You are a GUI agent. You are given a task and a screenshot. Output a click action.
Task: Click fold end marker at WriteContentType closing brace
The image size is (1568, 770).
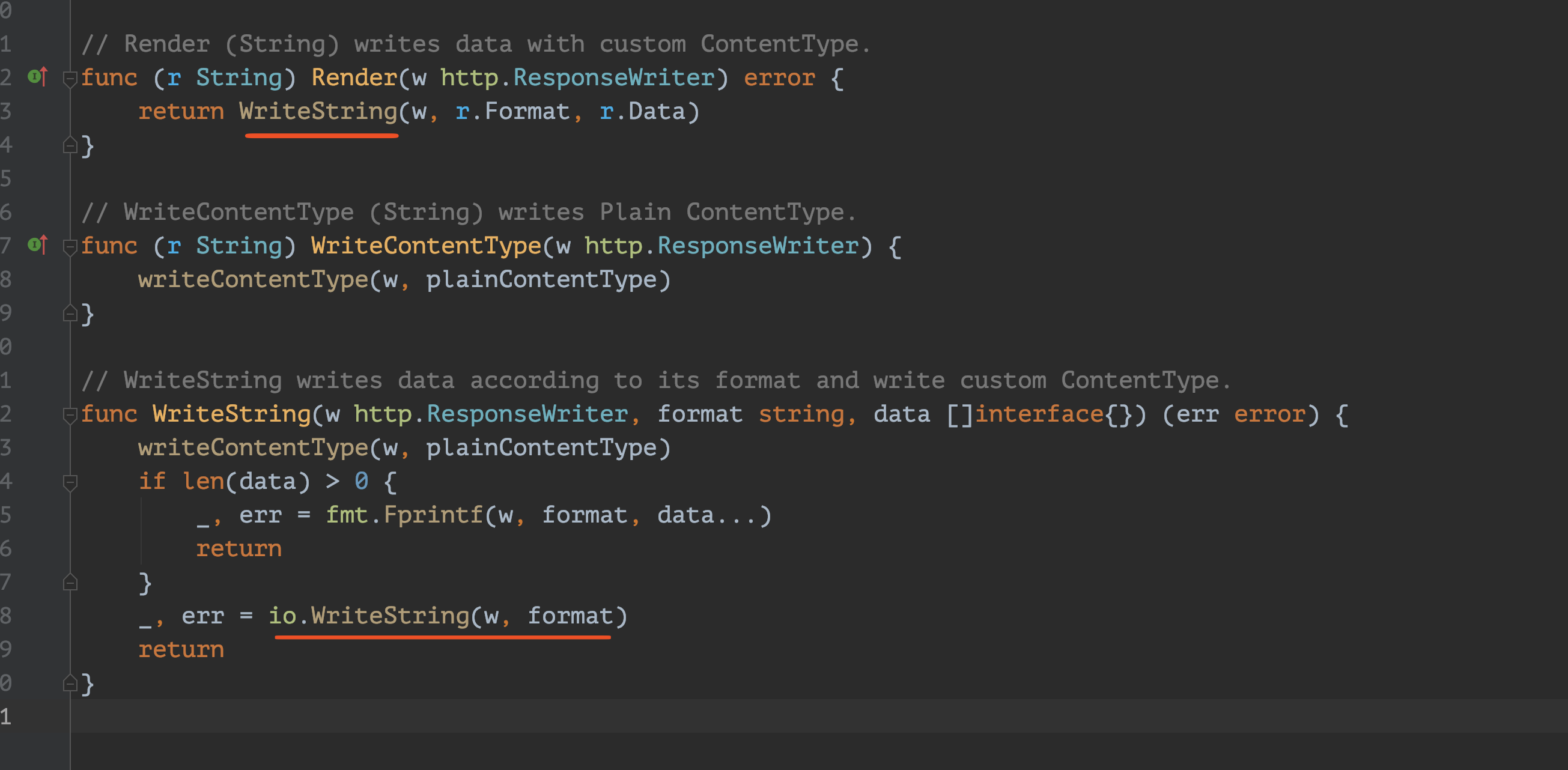pos(70,314)
